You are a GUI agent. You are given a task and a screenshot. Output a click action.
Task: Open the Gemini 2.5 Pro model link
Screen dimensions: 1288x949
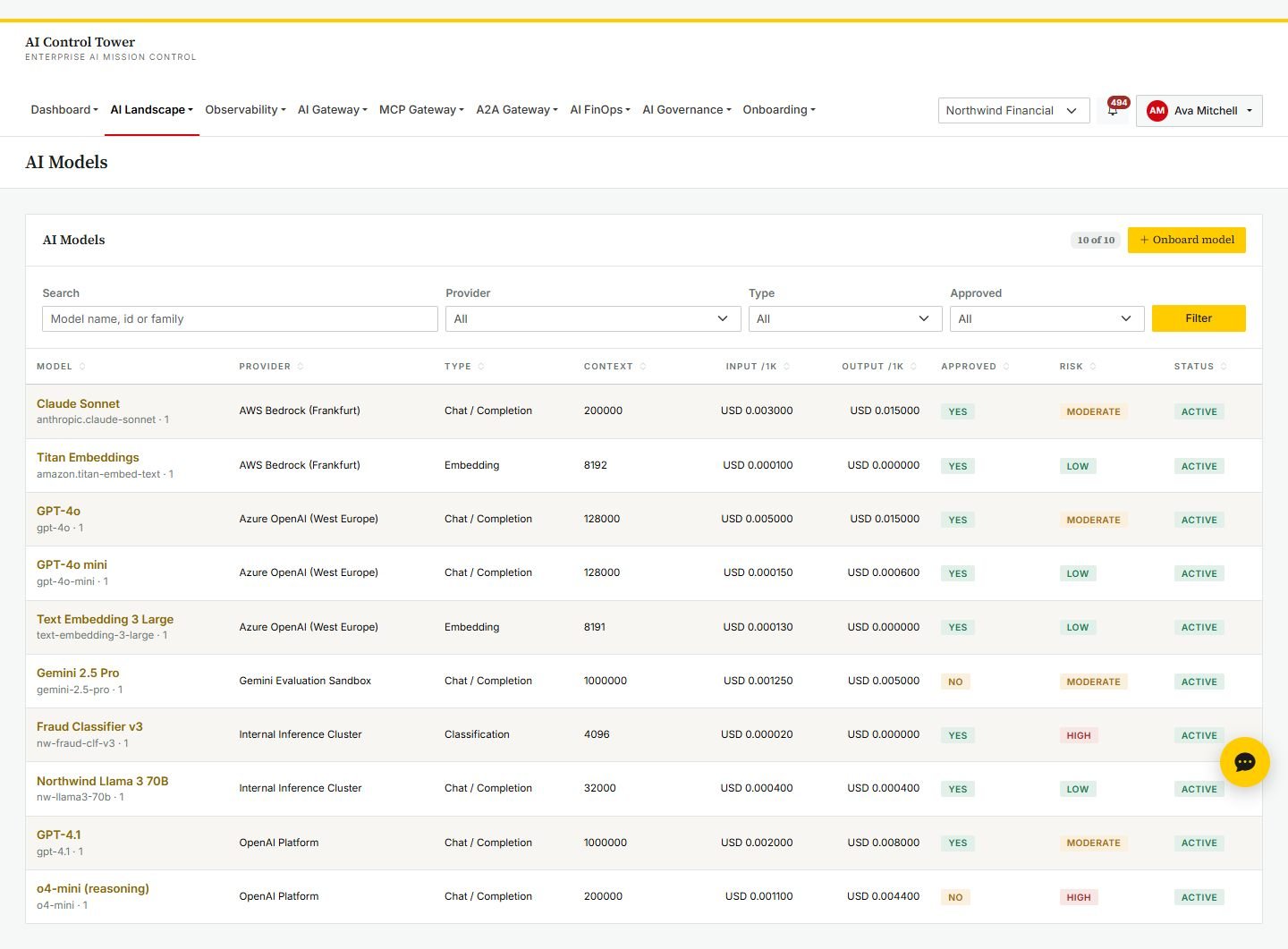(x=78, y=674)
